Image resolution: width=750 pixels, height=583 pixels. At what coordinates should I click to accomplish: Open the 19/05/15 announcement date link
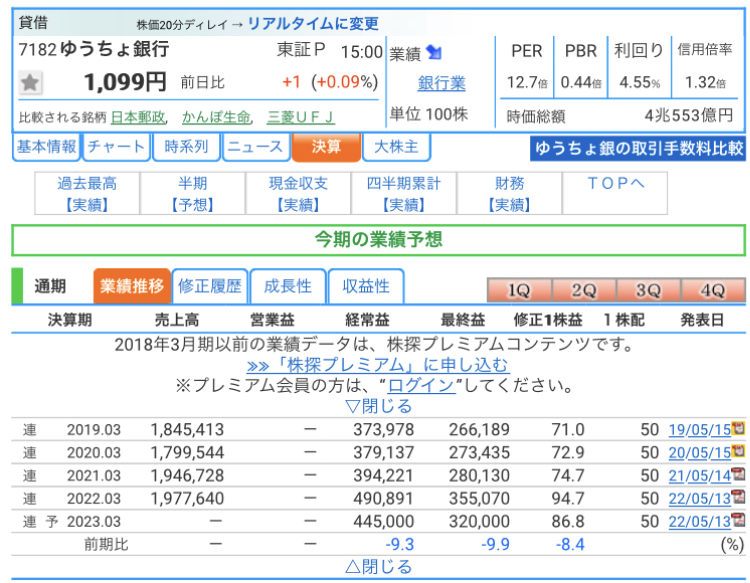700,430
